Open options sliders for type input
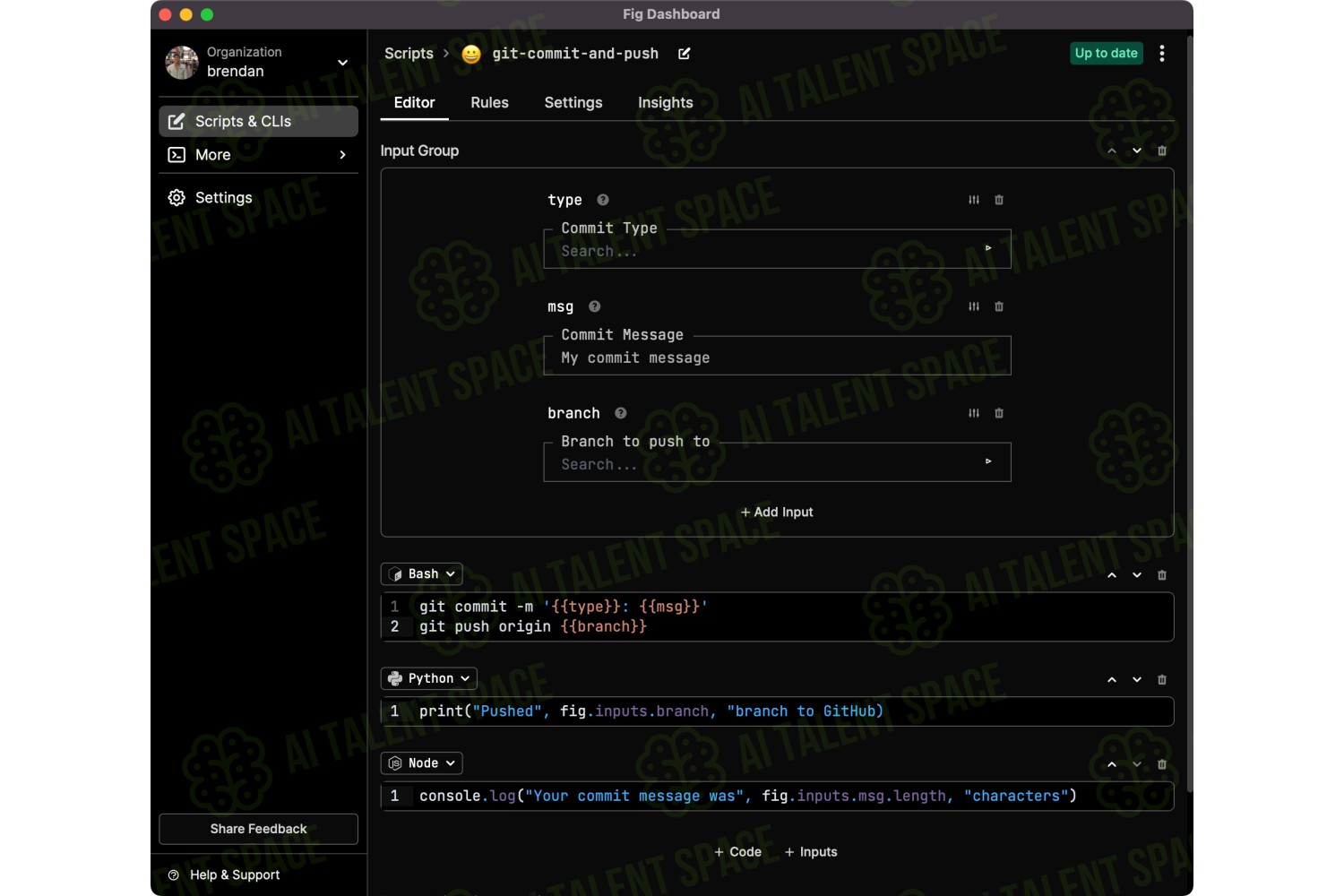This screenshot has width=1344, height=896. (974, 200)
